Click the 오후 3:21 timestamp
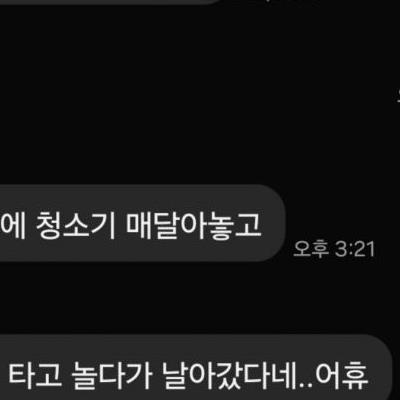Image resolution: width=400 pixels, height=400 pixels. (334, 249)
